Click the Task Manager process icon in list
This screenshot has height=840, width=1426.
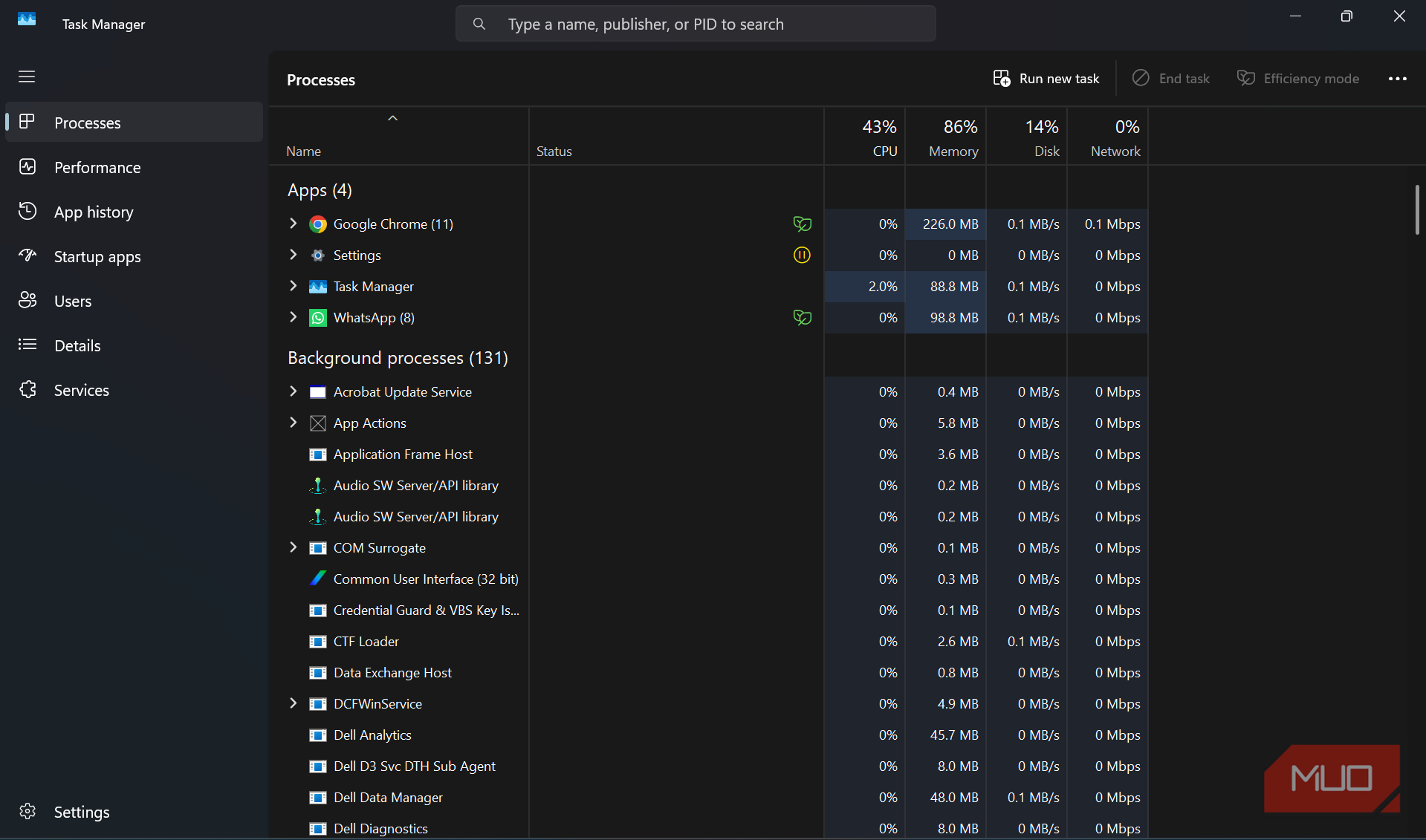click(x=318, y=287)
